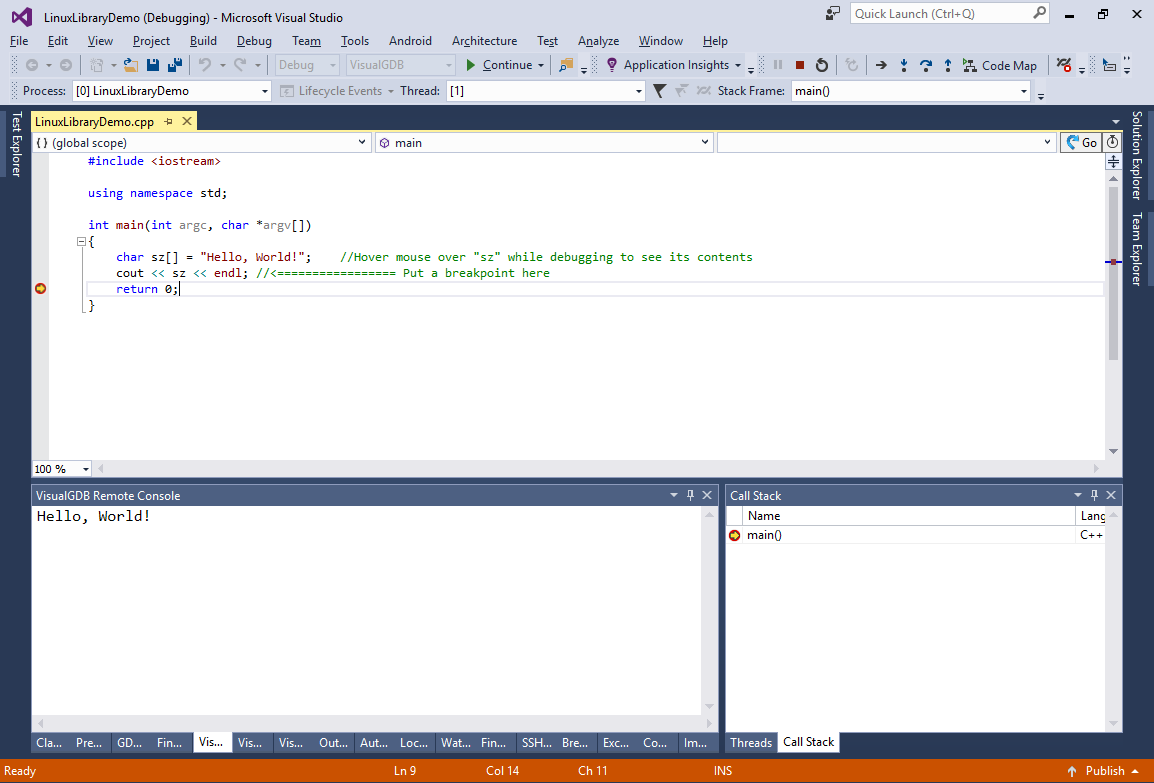The height and width of the screenshot is (783, 1154).
Task: Click the Save All icon
Action: click(175, 65)
